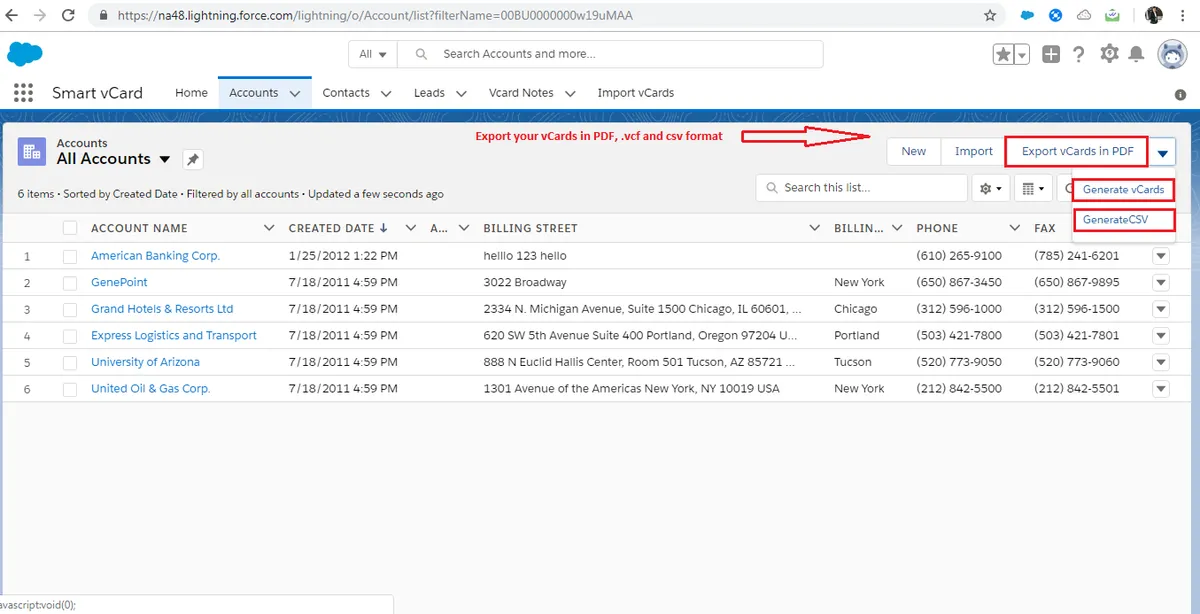This screenshot has width=1200, height=614.
Task: Reload the page in browser
Action: point(68,16)
